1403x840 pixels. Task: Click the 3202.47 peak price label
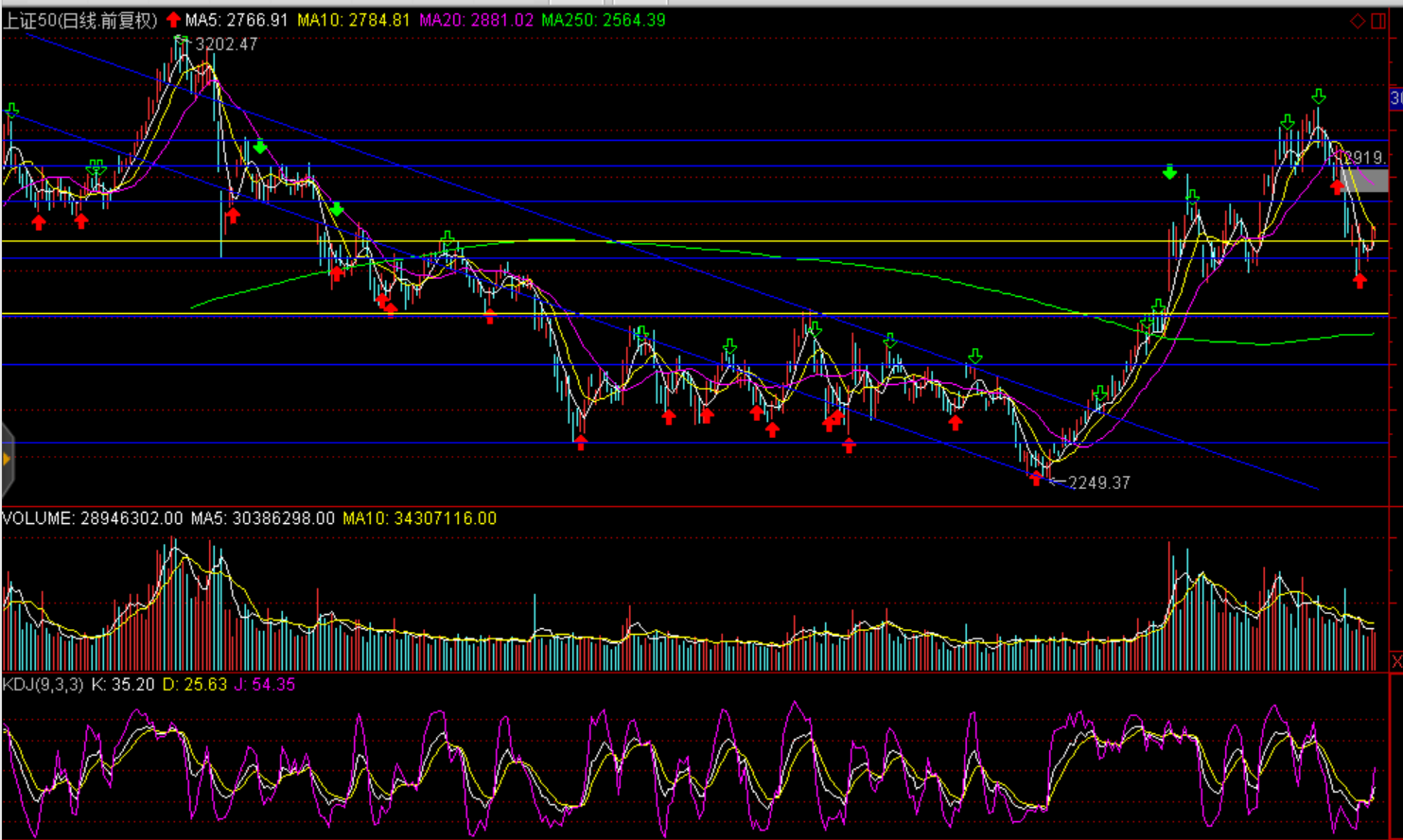[x=226, y=44]
